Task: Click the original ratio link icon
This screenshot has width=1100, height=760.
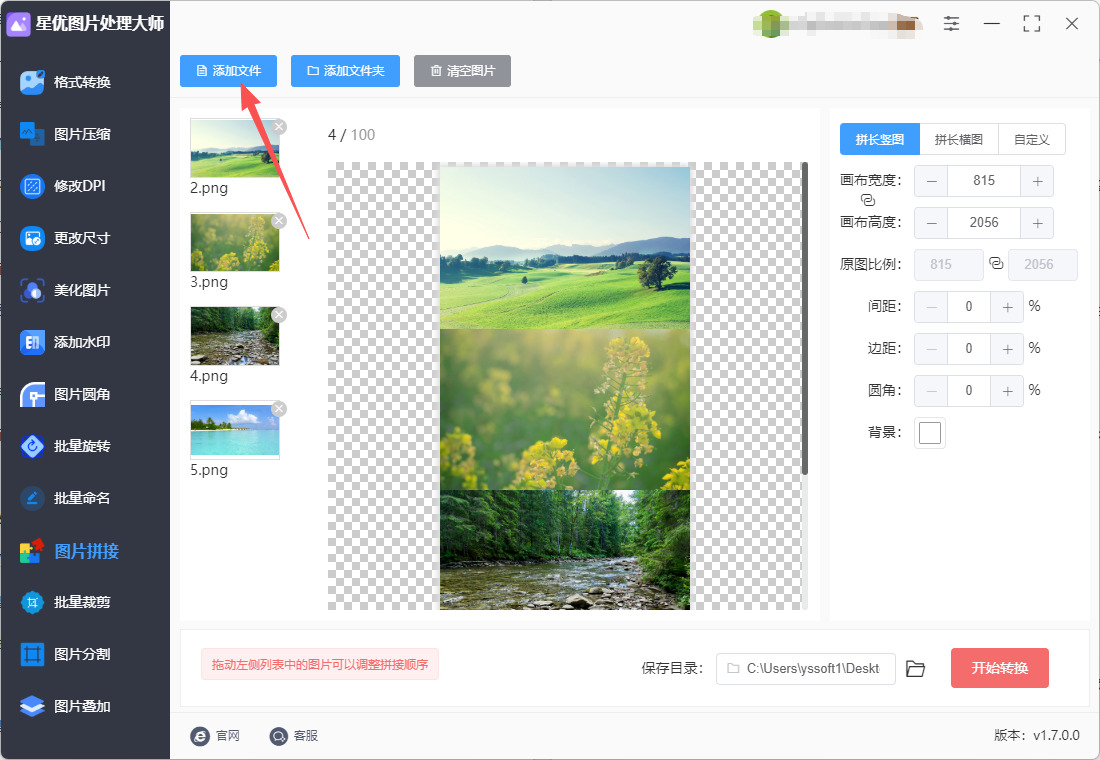Action: click(x=996, y=264)
